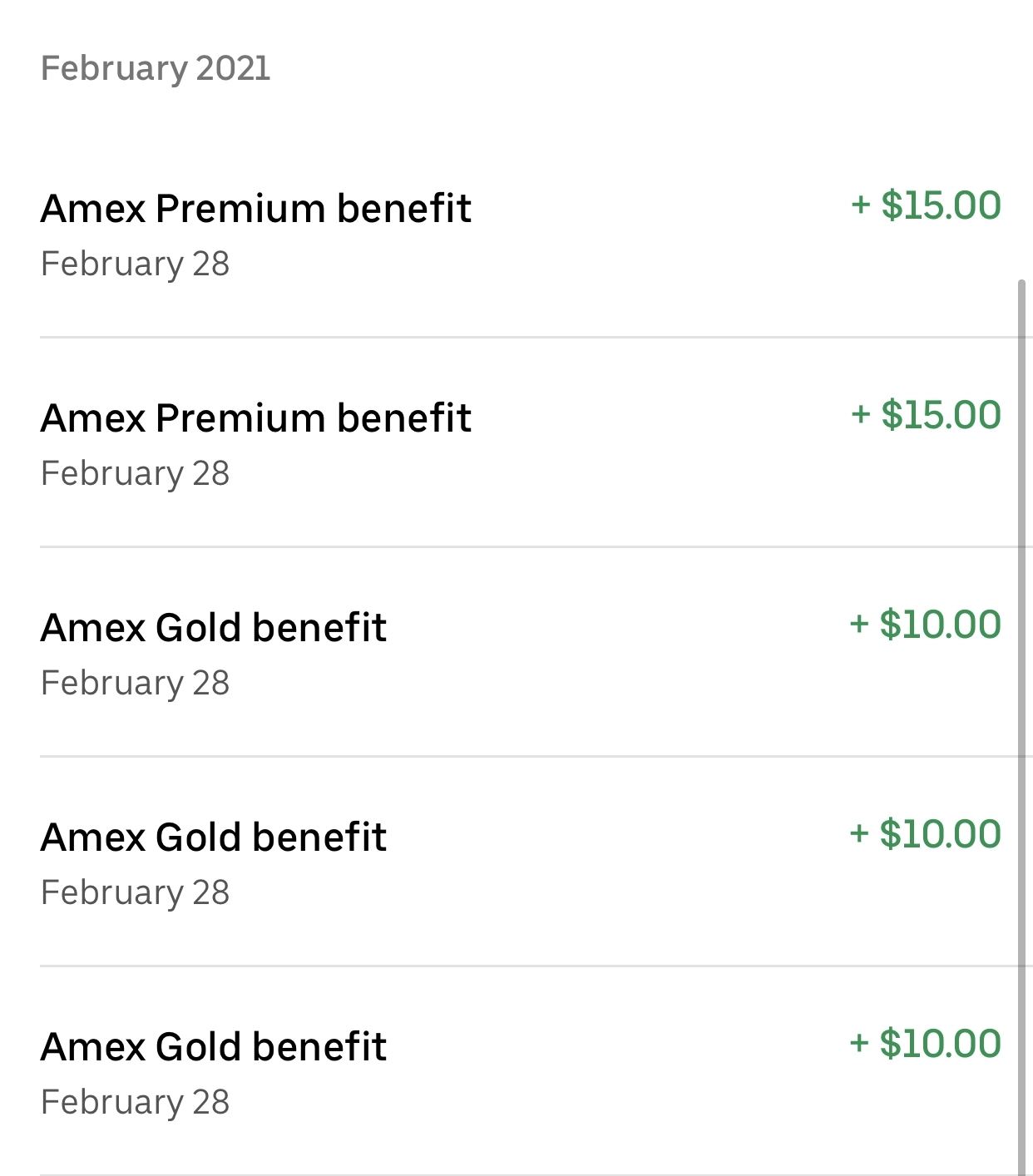
Task: Click the top entry's February 28 date
Action: coord(135,264)
